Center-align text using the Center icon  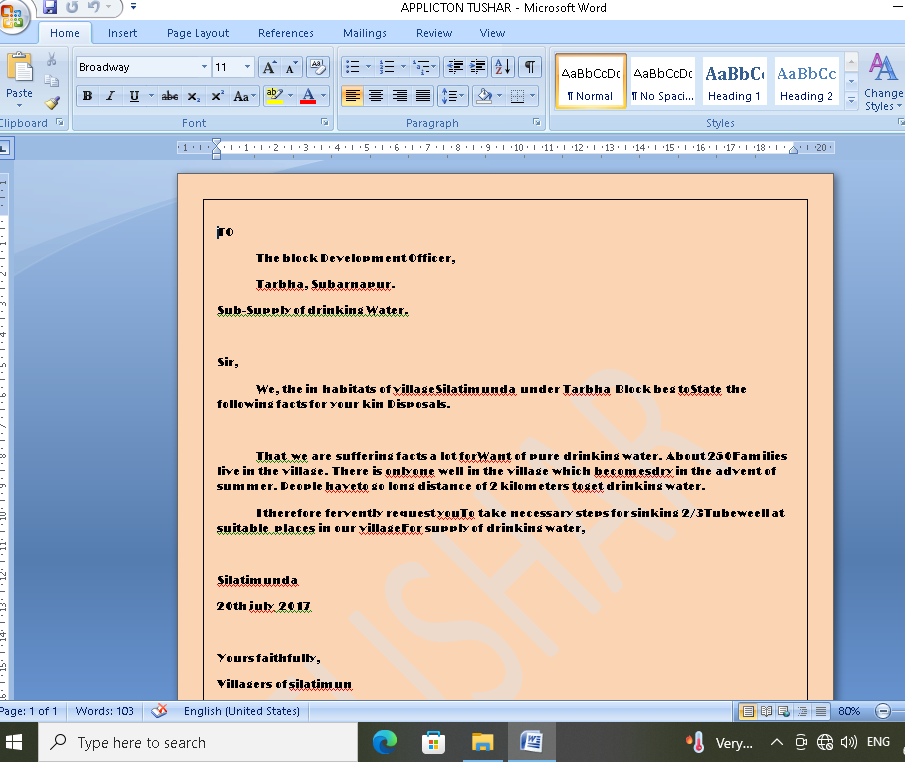(x=376, y=96)
